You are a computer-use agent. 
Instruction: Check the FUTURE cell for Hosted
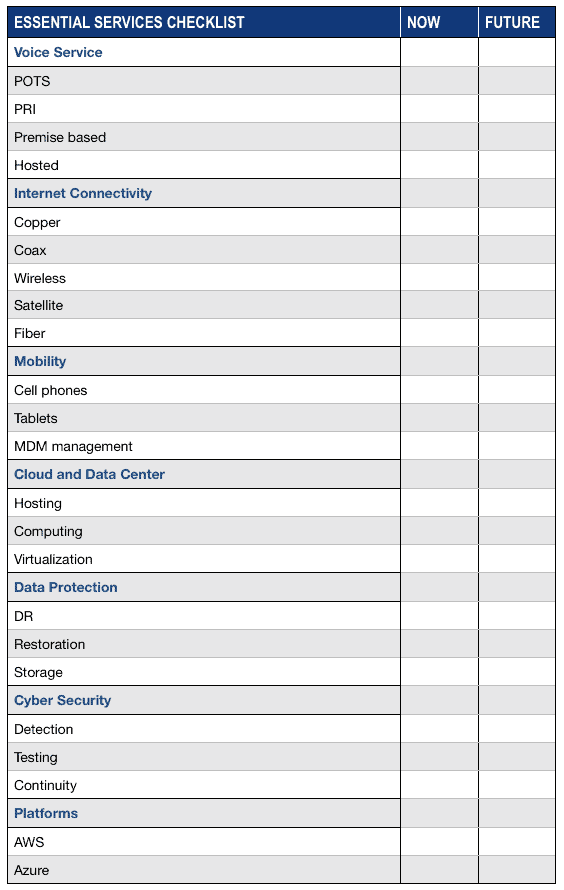[x=517, y=165]
